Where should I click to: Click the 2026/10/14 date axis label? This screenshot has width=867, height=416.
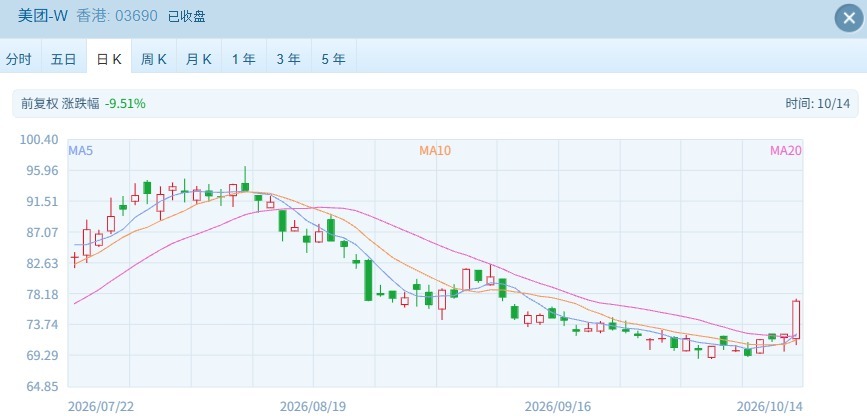tap(770, 407)
